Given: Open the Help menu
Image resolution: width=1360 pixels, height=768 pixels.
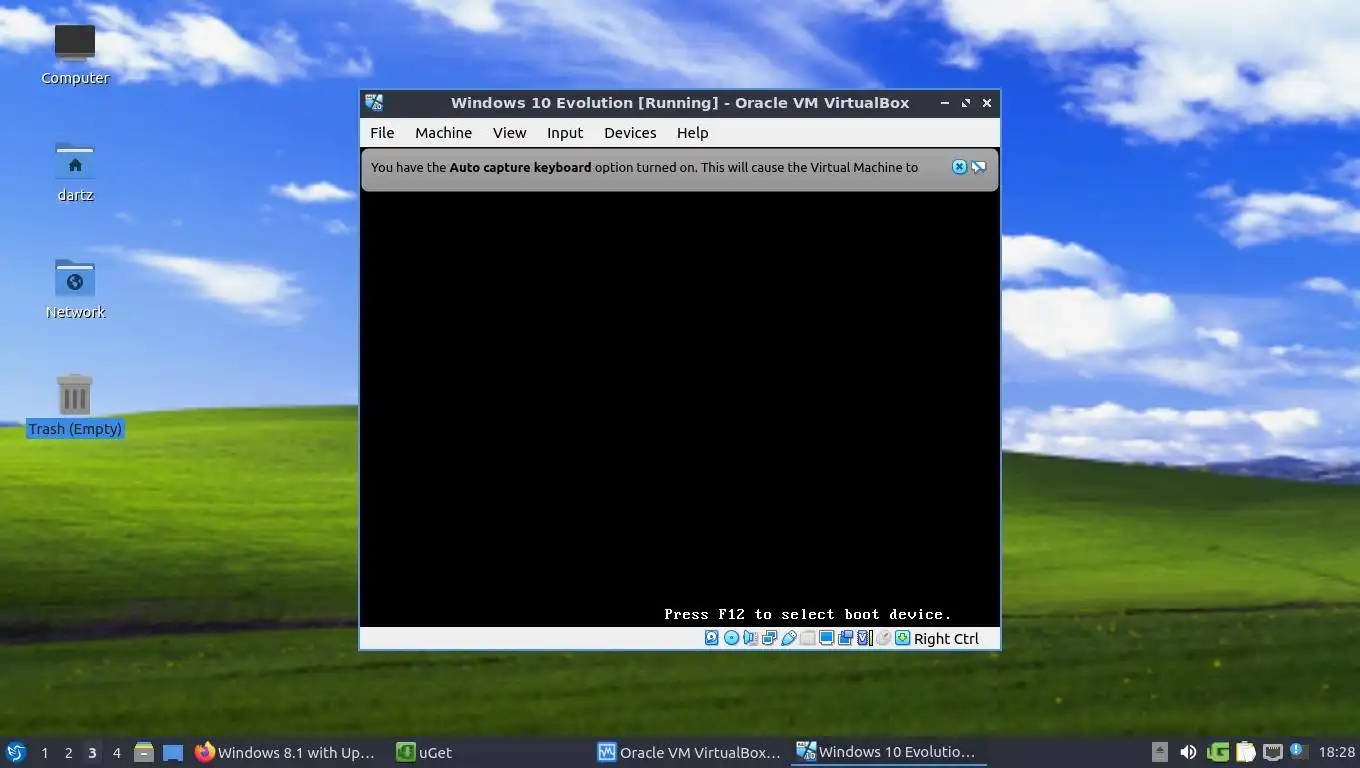Looking at the screenshot, I should 692,133.
